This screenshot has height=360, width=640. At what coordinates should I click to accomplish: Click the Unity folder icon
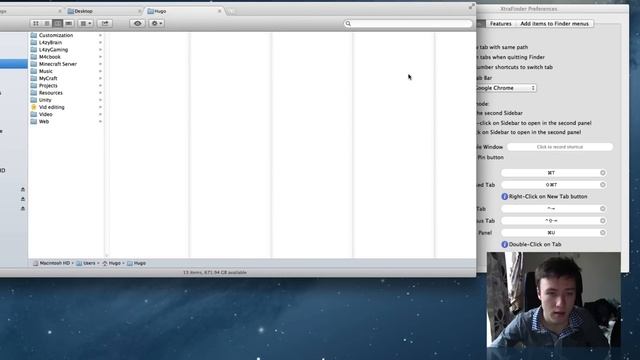[x=34, y=100]
